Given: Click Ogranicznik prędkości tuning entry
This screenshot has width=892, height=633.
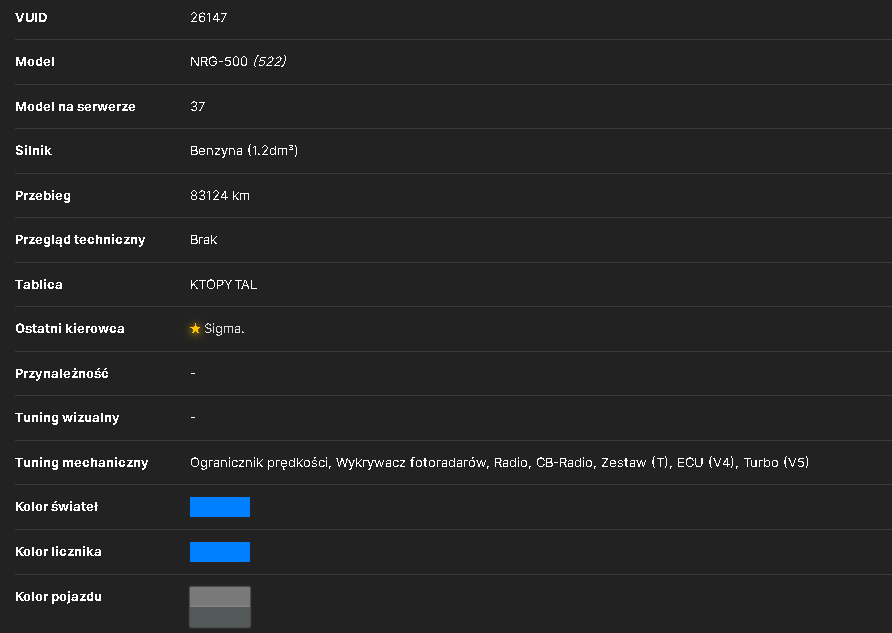Looking at the screenshot, I should coord(259,463).
